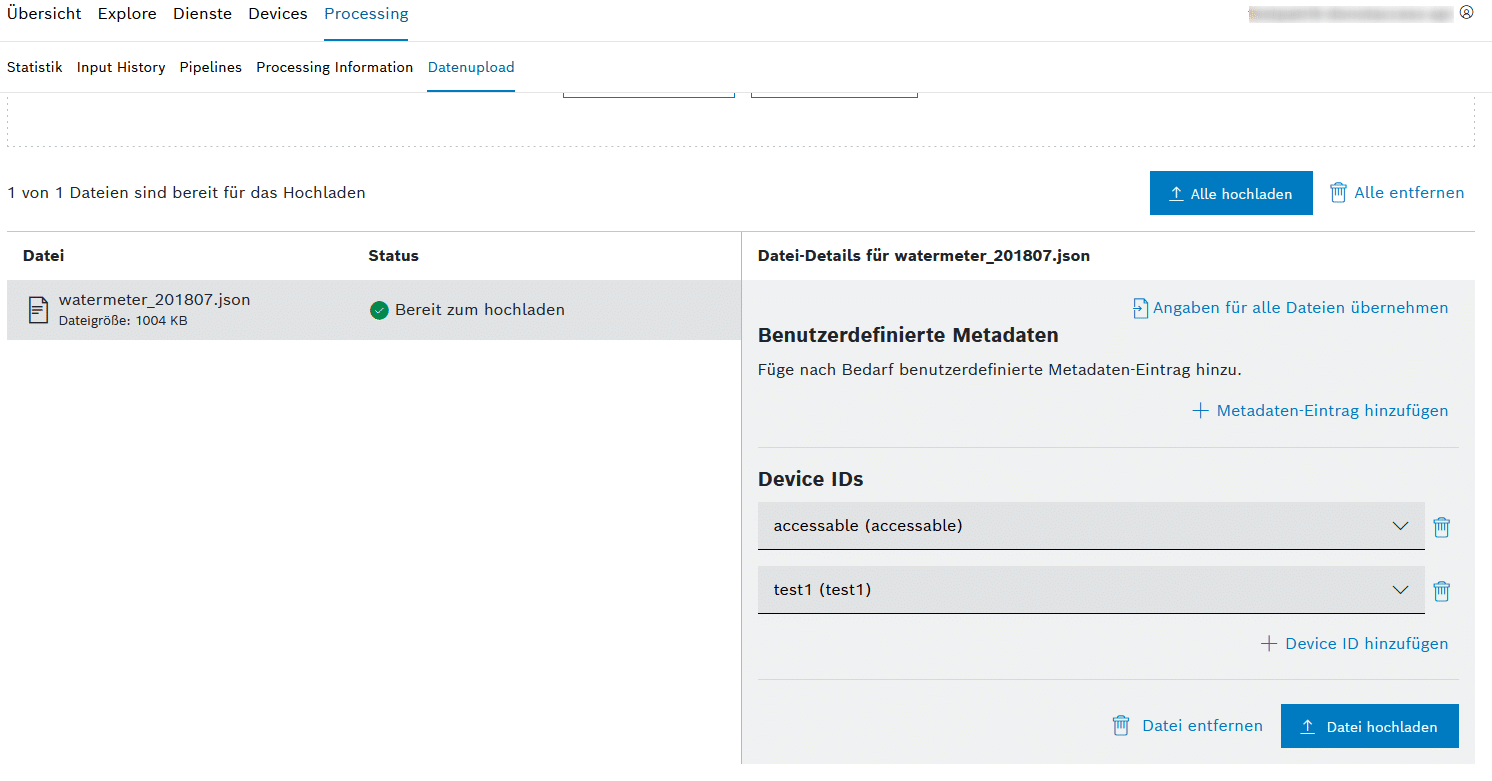
Task: Open the Input History tab
Action: tap(121, 67)
